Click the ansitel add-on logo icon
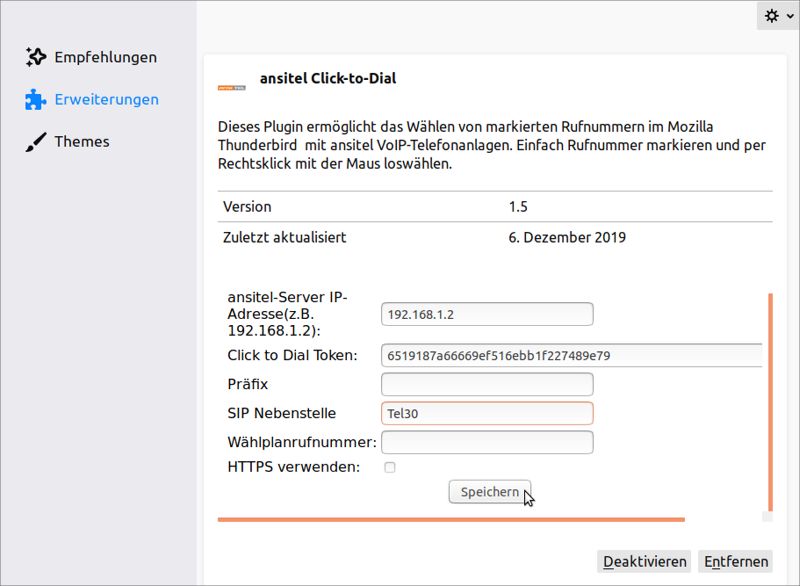This screenshot has height=586, width=800. [232, 87]
